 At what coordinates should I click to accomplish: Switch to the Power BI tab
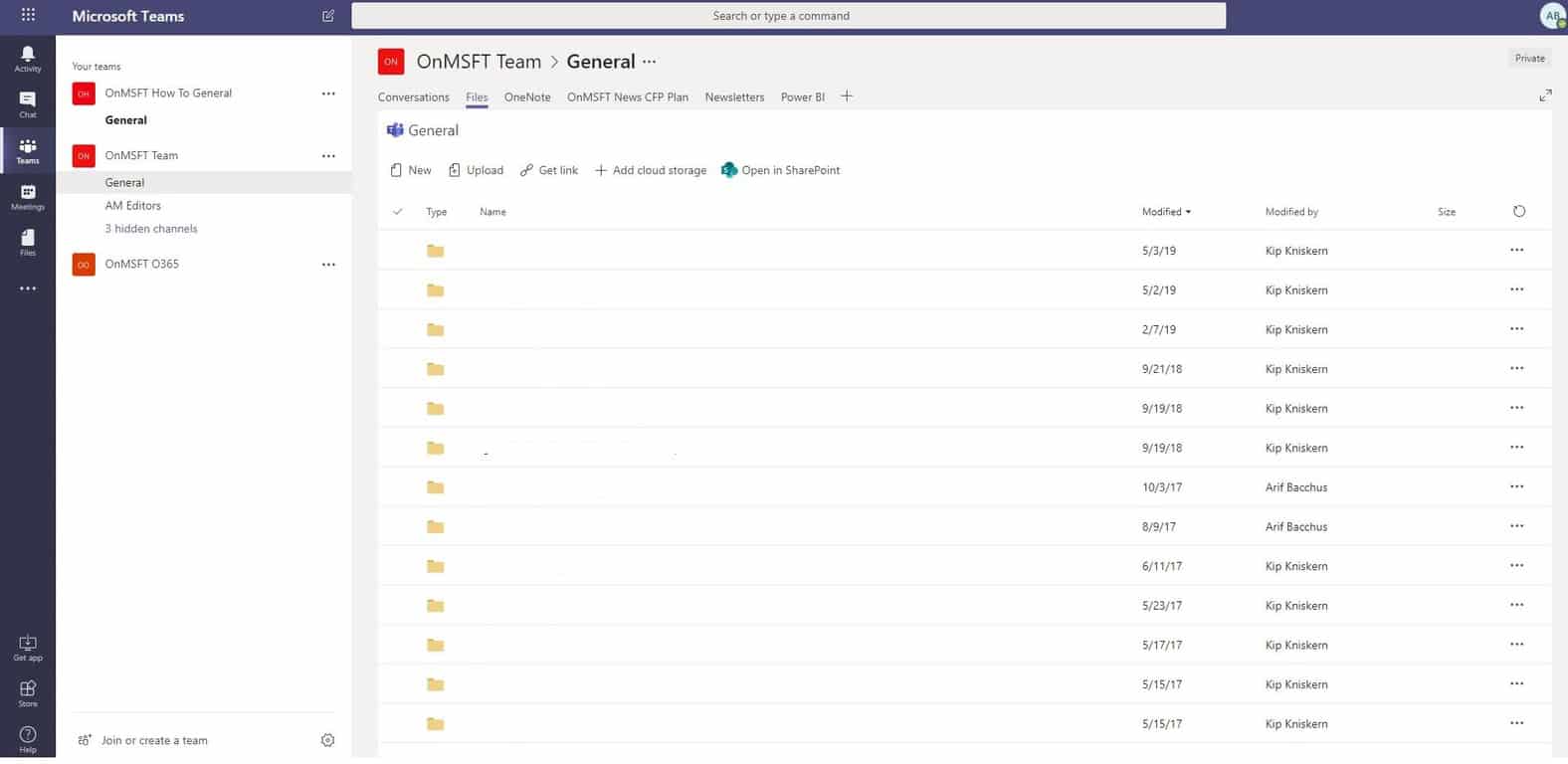coord(802,97)
